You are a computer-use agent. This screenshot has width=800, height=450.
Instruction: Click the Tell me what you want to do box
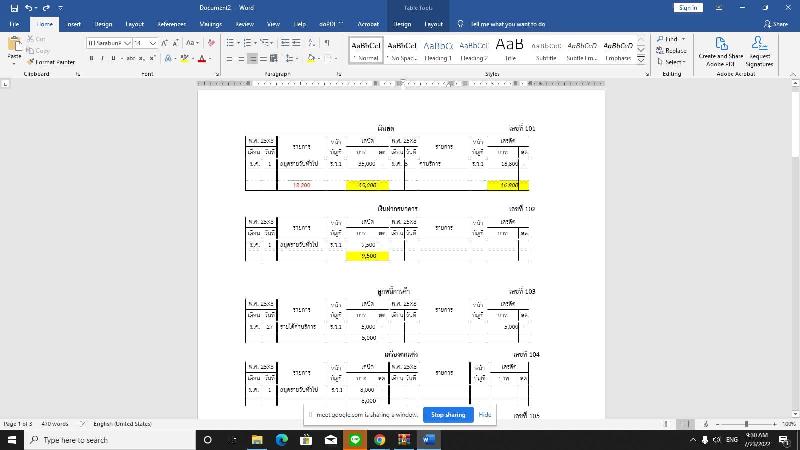(x=507, y=23)
